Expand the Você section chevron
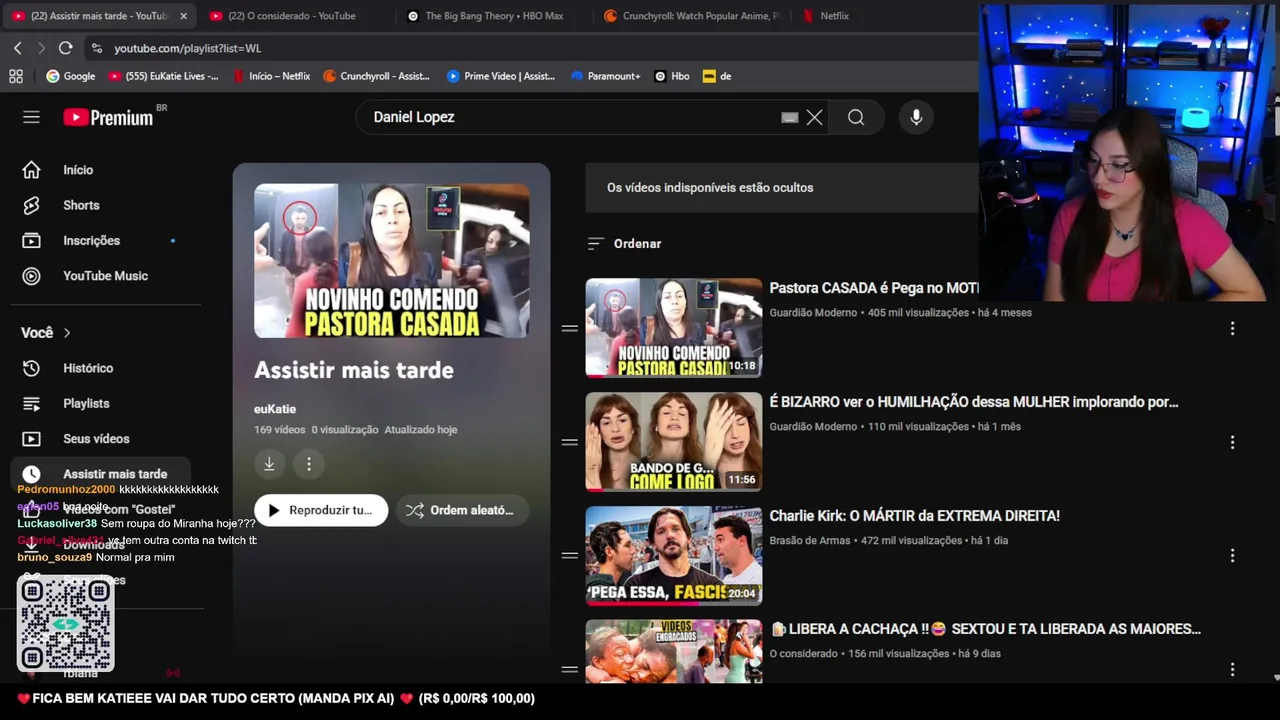1280x720 pixels. 67,333
